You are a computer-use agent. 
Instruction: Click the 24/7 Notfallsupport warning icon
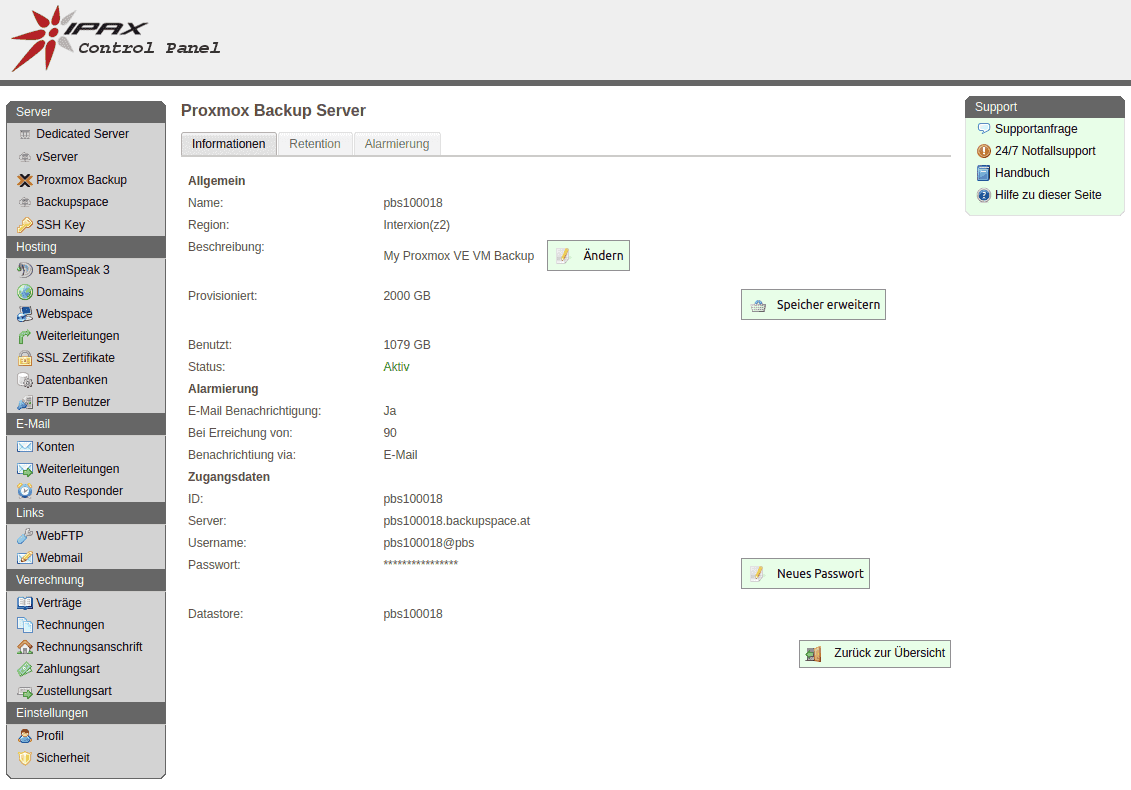(984, 151)
